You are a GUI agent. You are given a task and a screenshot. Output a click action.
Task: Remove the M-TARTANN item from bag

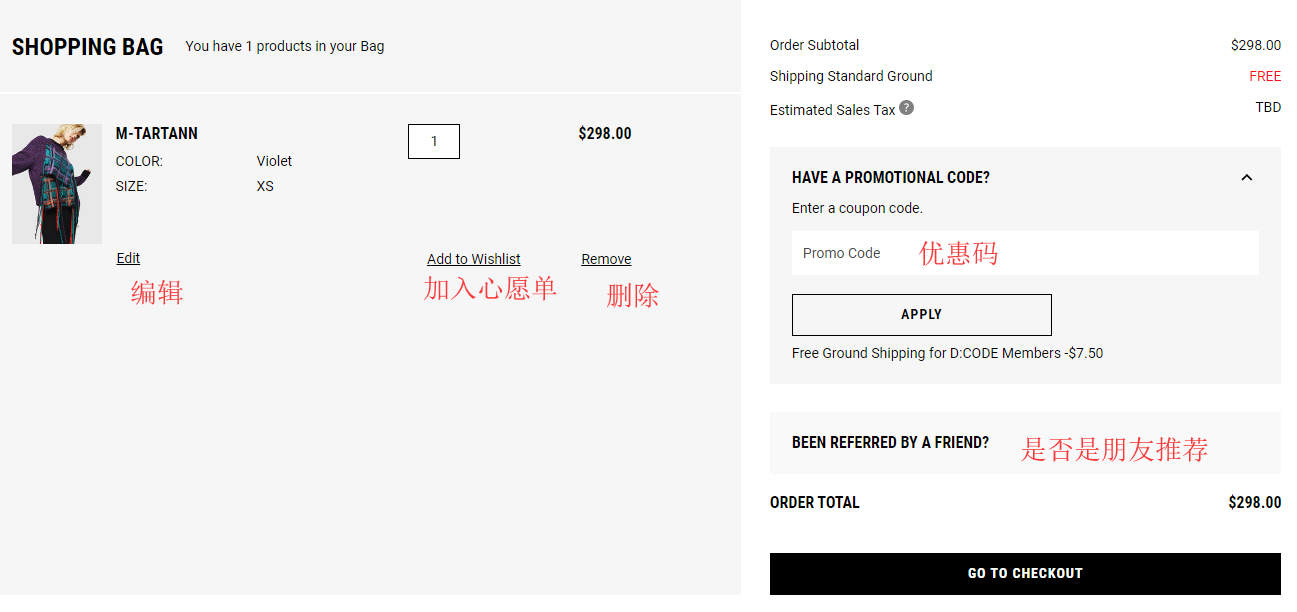click(x=606, y=259)
